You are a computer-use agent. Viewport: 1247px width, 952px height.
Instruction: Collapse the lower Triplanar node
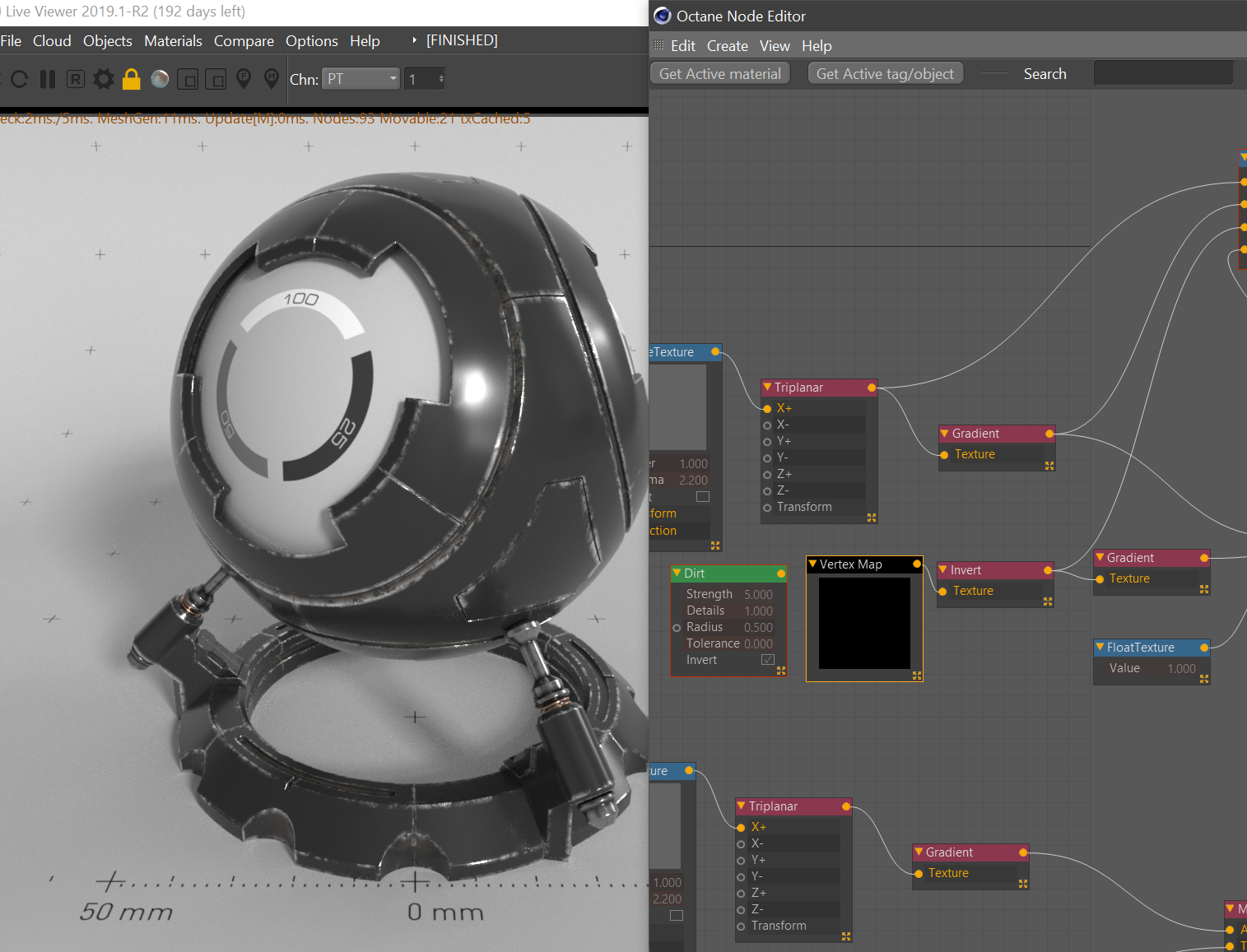(742, 806)
